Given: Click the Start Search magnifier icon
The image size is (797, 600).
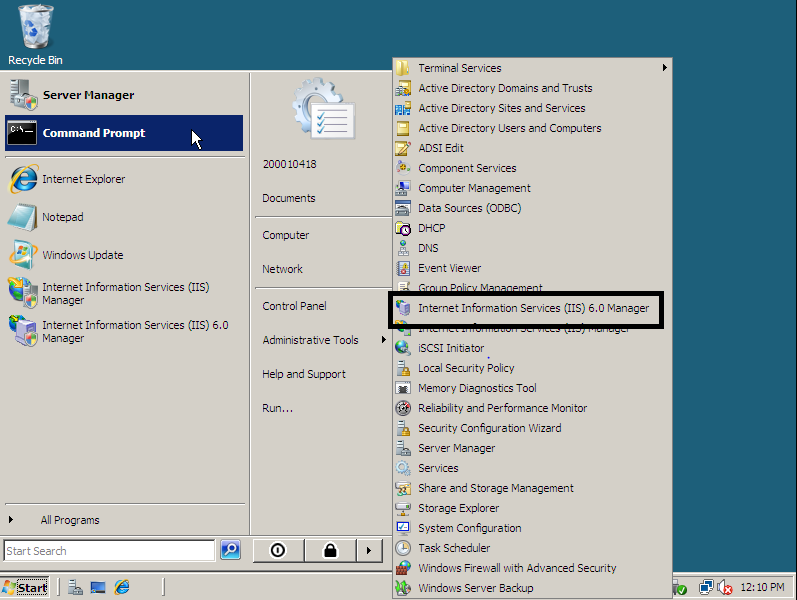Looking at the screenshot, I should click(x=231, y=550).
